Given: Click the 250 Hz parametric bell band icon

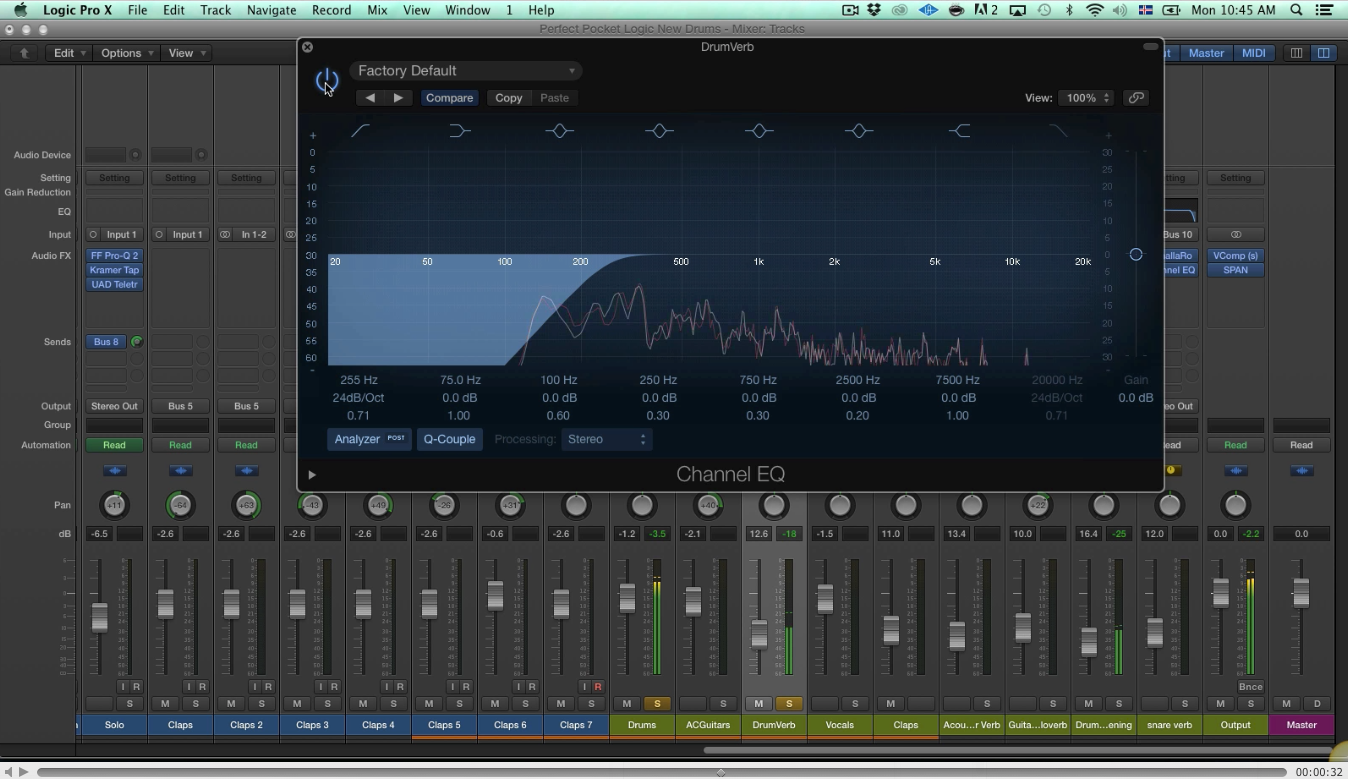Looking at the screenshot, I should pyautogui.click(x=659, y=130).
